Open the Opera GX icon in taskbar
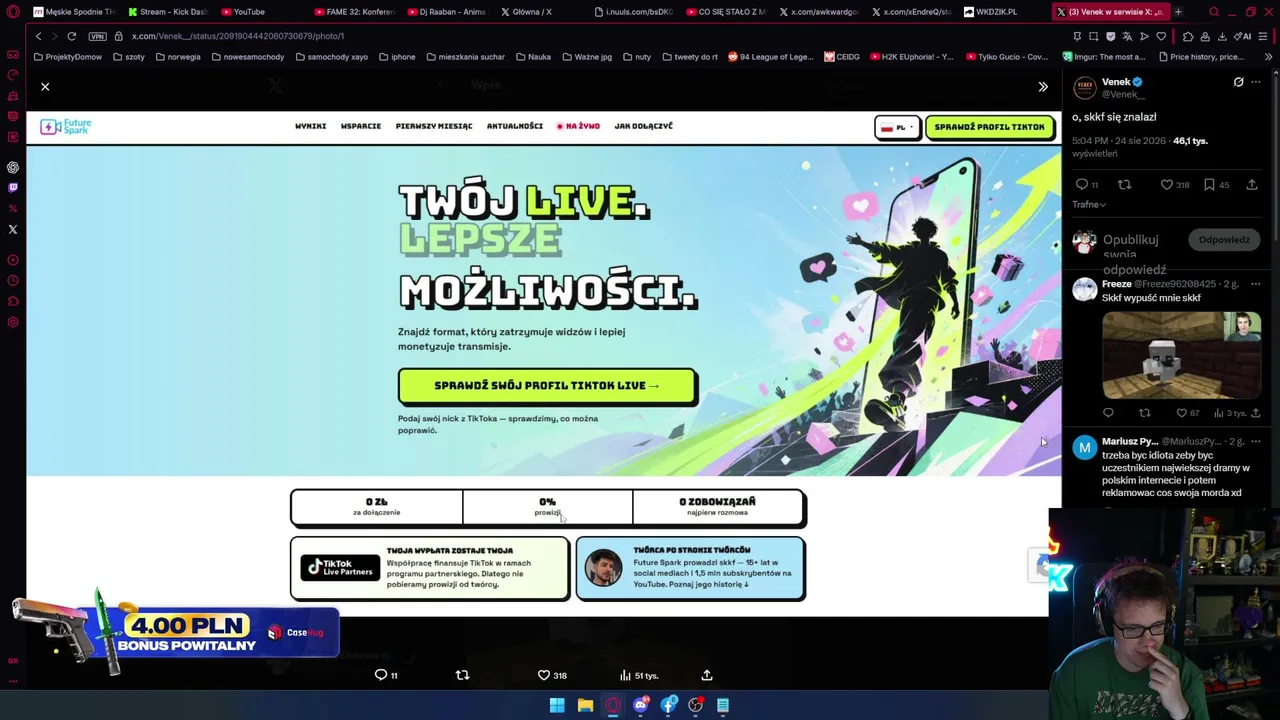 coord(613,706)
